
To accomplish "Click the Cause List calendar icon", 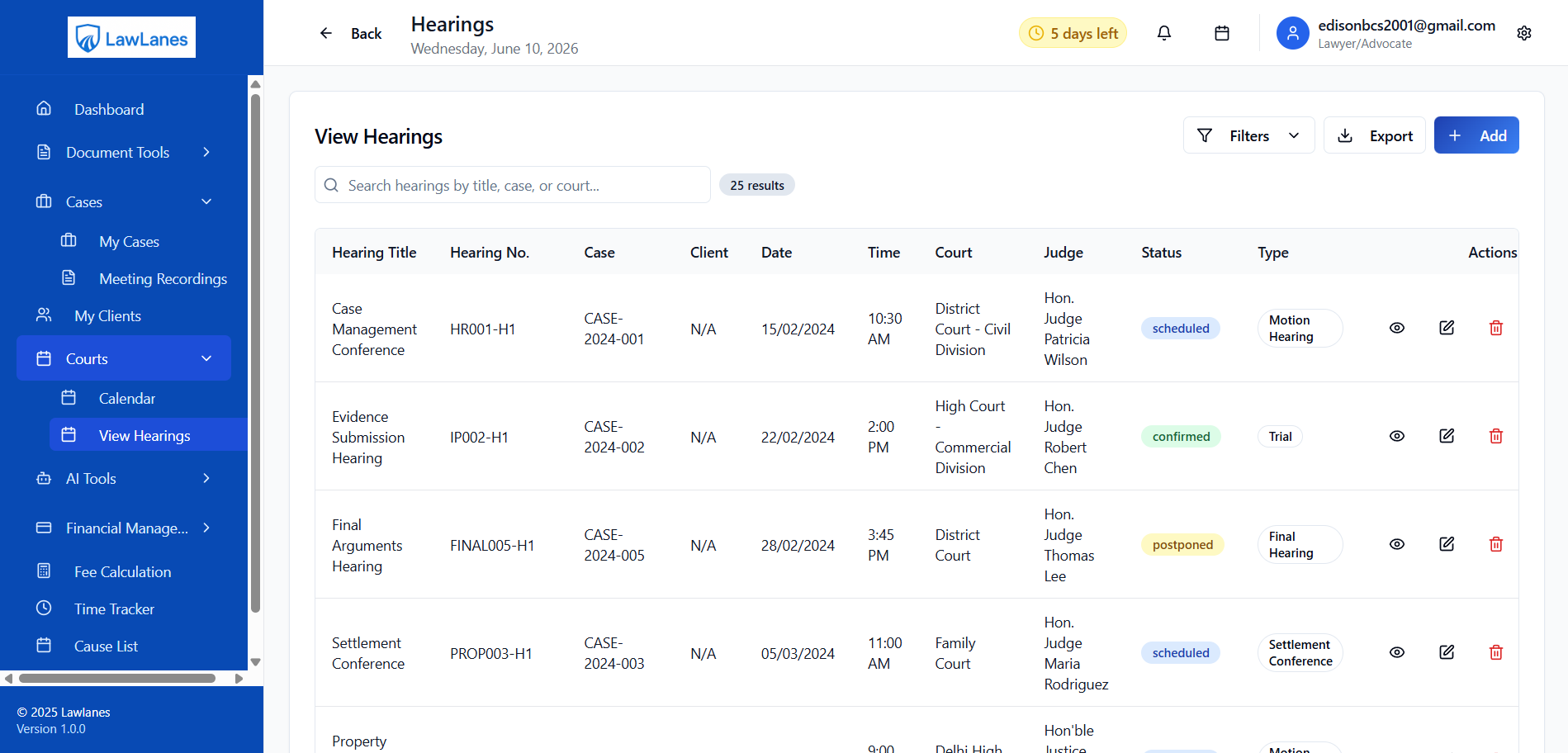I will pyautogui.click(x=44, y=645).
